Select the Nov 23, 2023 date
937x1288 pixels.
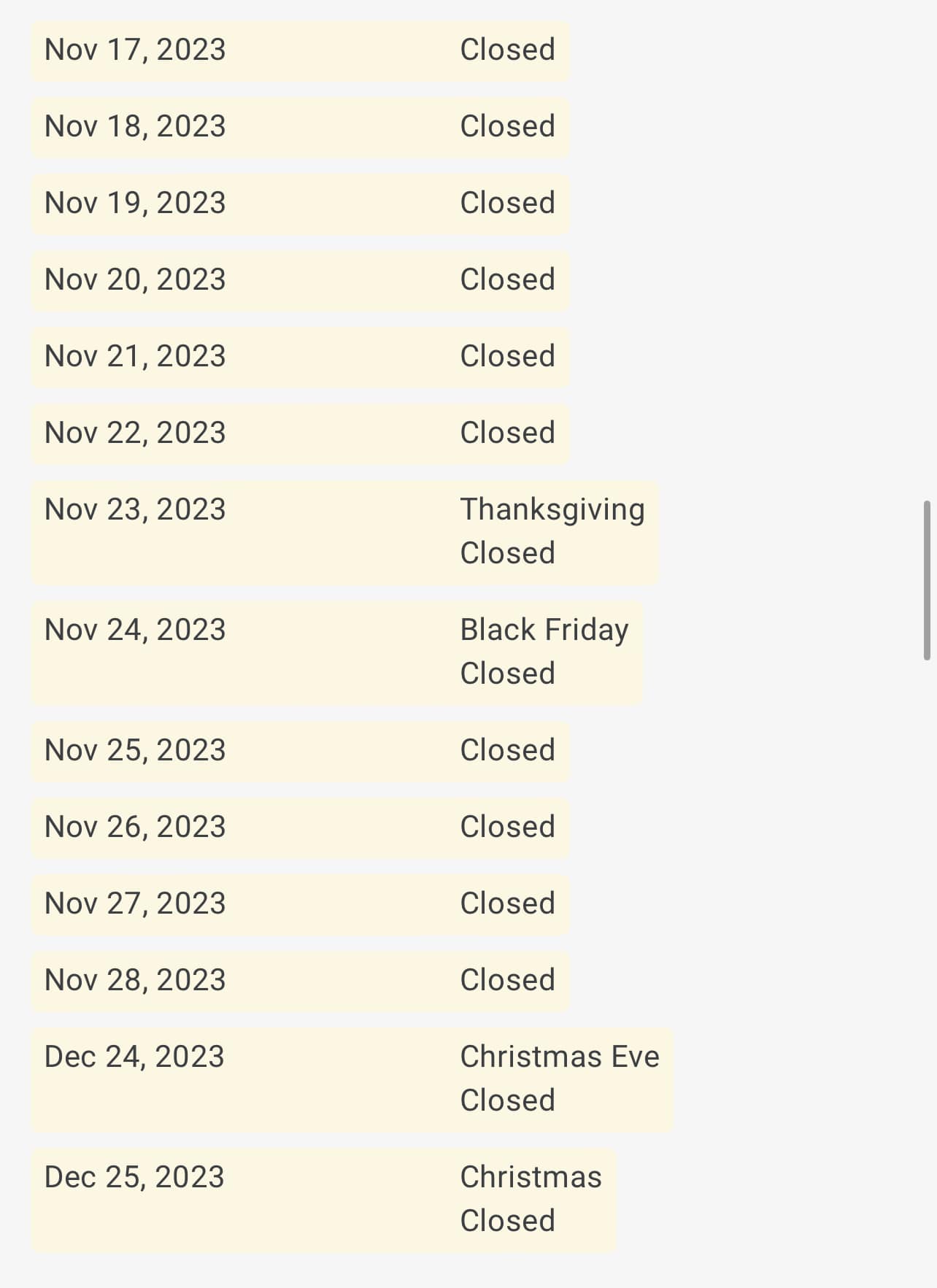pos(135,509)
